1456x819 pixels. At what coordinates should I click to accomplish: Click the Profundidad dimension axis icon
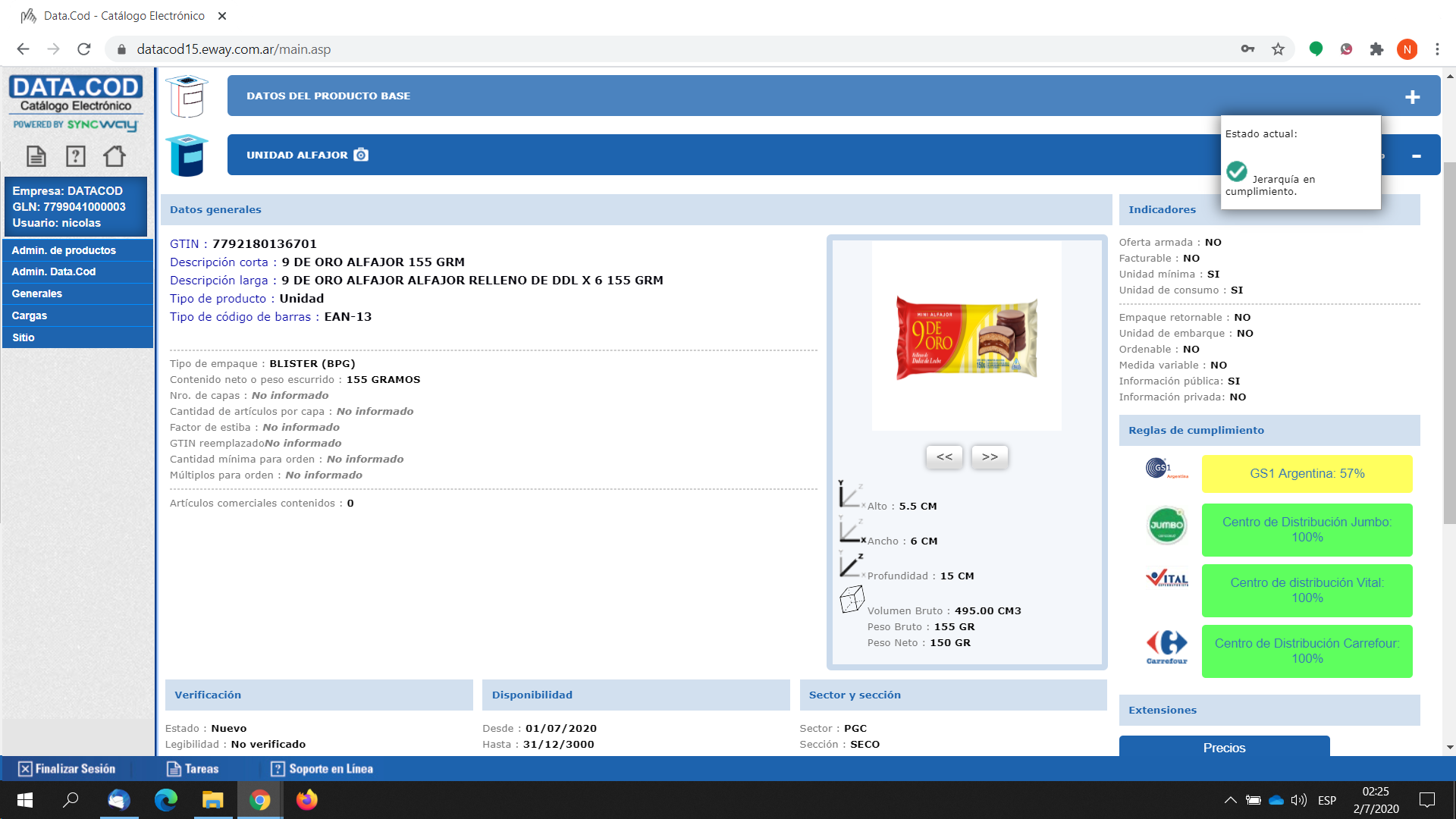point(851,565)
